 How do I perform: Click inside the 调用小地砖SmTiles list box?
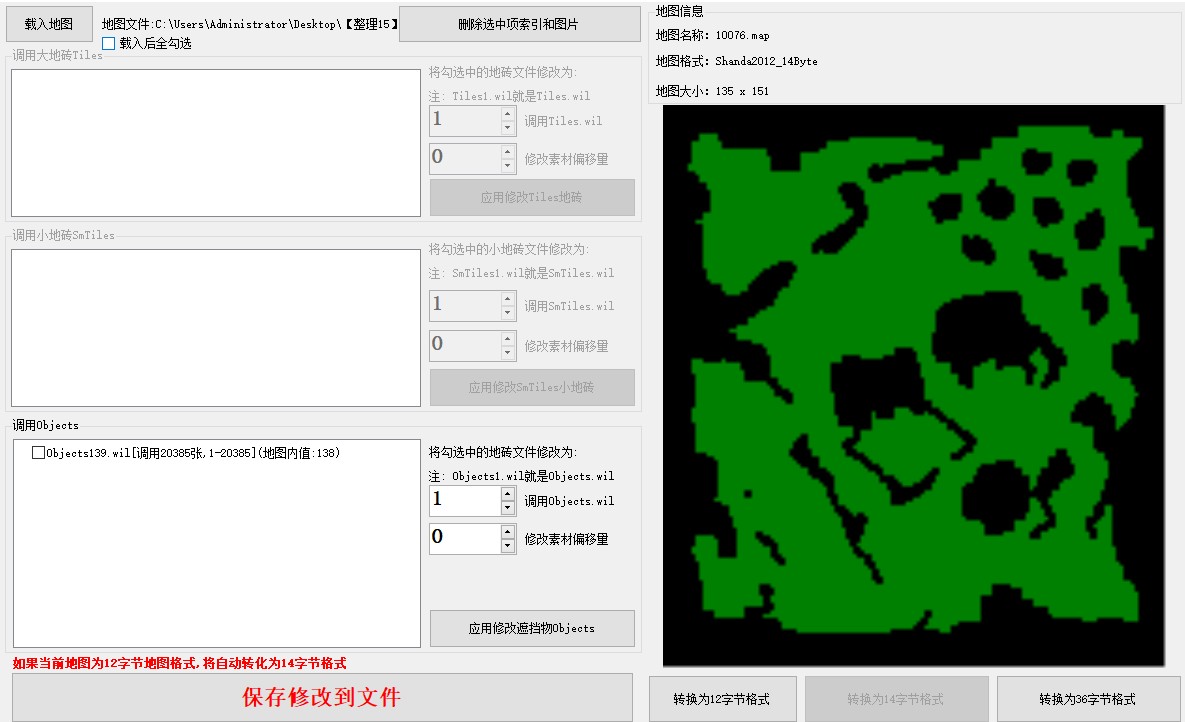coord(216,328)
